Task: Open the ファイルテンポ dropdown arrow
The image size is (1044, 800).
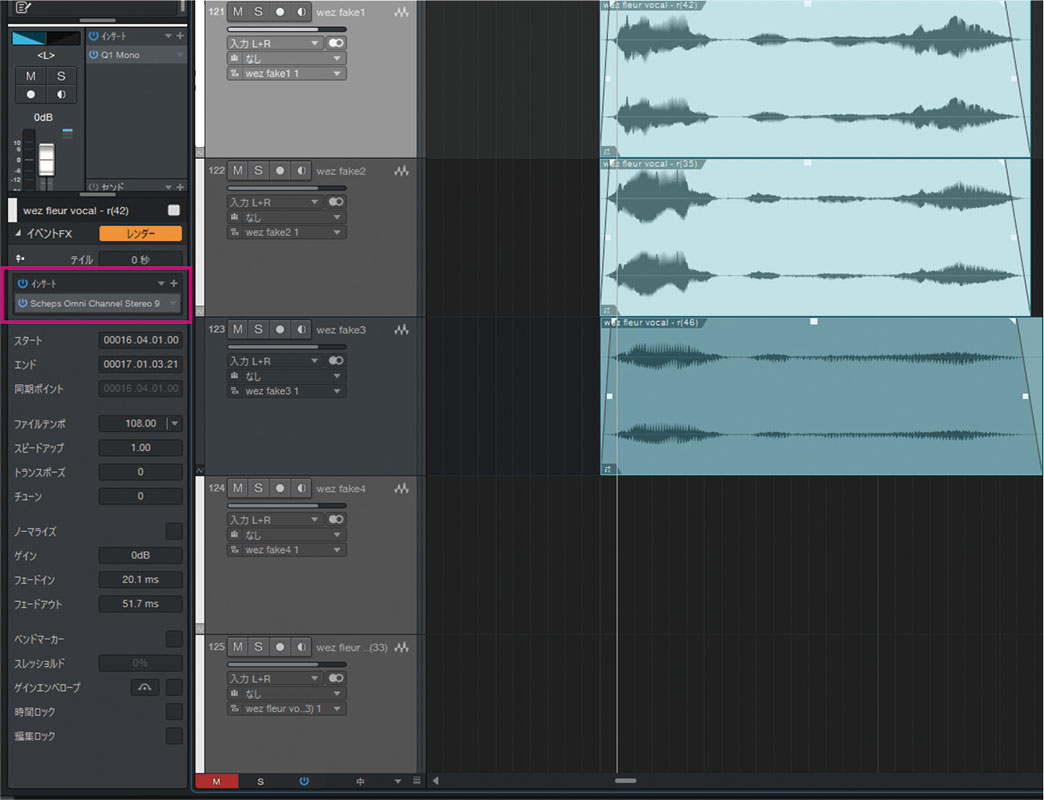Action: [174, 423]
